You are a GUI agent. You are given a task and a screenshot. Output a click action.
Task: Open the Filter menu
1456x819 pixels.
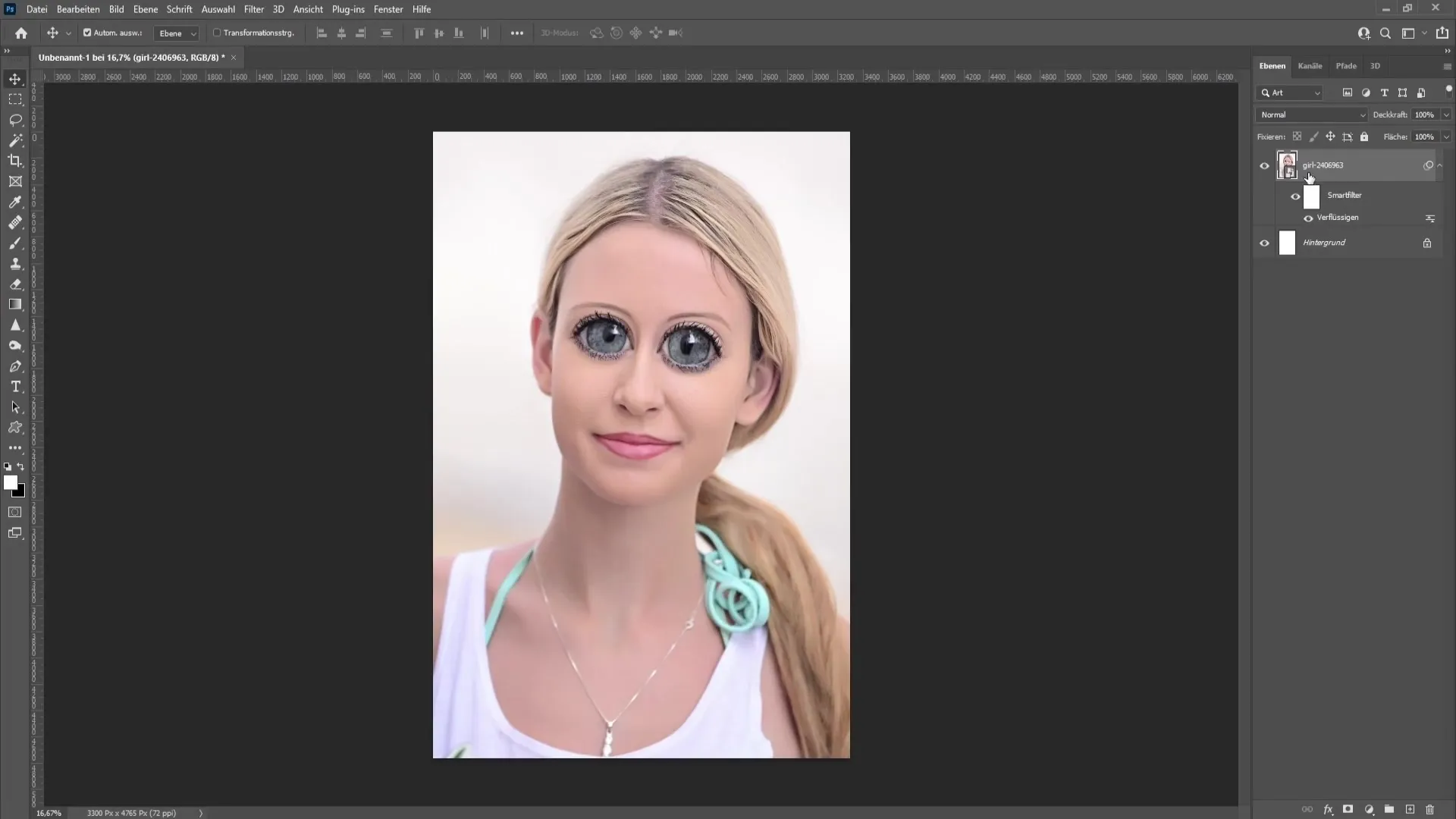tap(253, 9)
